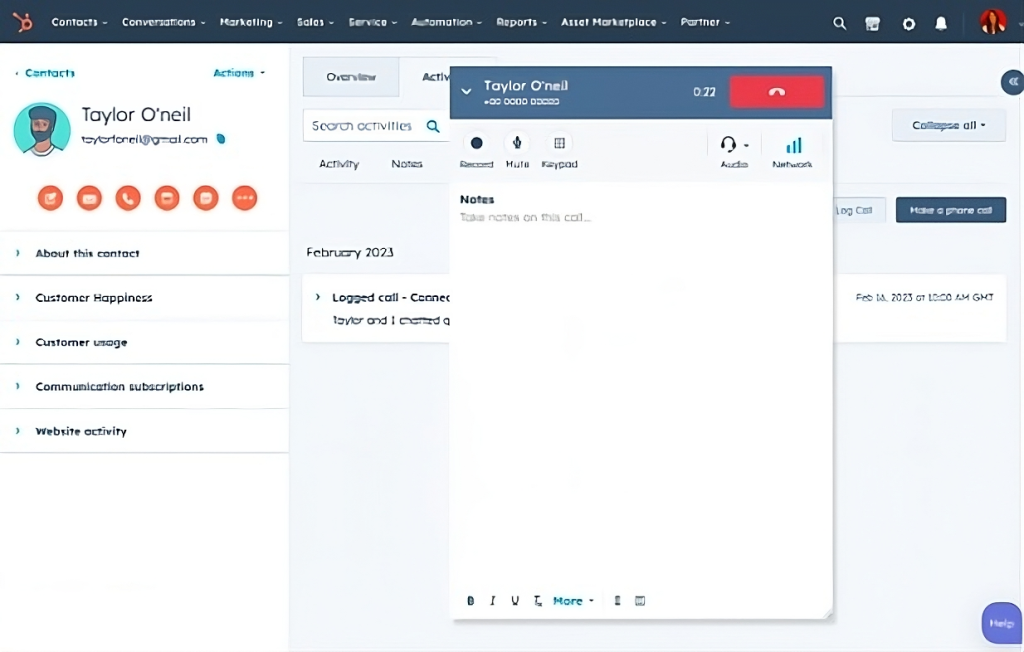Viewport: 1024px width, 652px height.
Task: Open the notifications bell icon
Action: (x=941, y=23)
